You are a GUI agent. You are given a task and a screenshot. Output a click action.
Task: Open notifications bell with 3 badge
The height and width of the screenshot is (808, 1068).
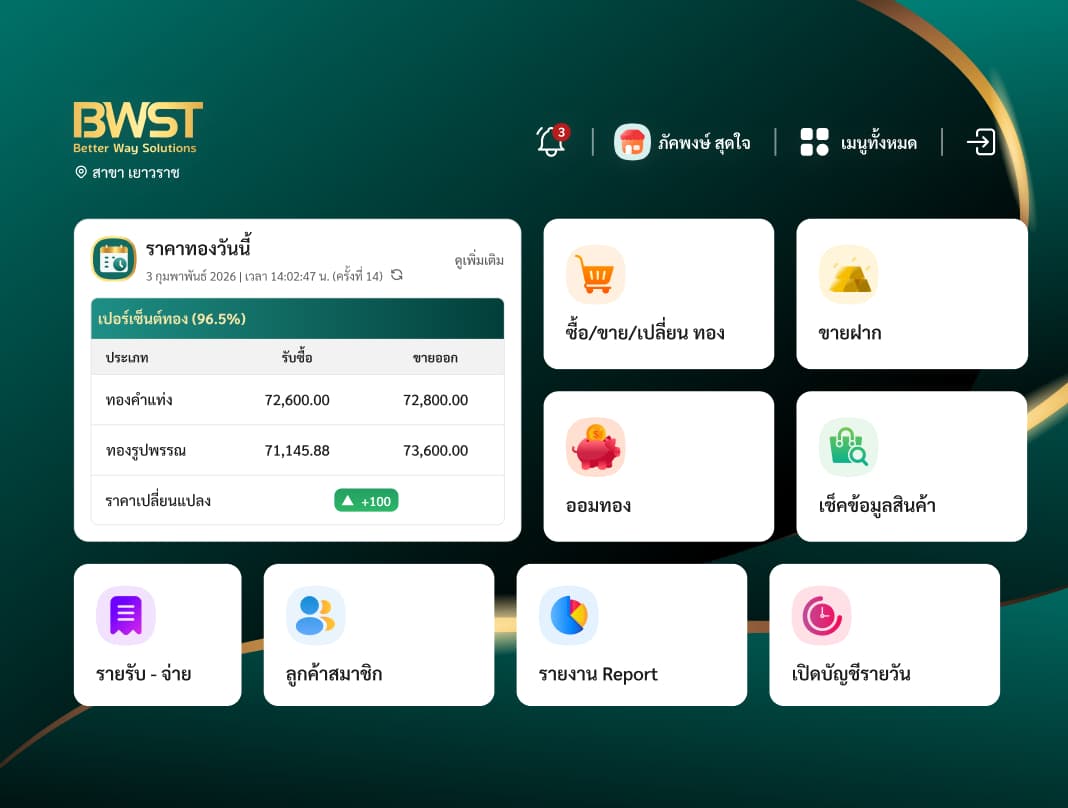552,140
